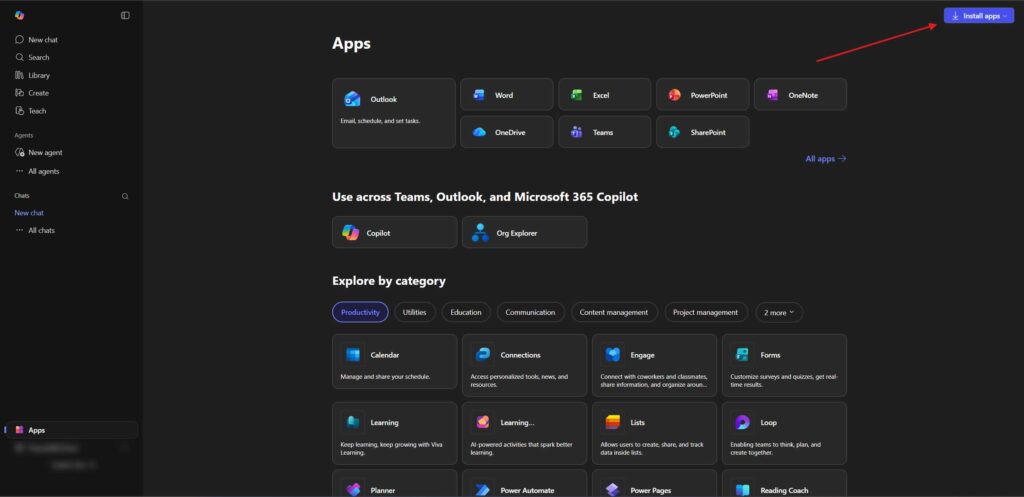Screen dimensions: 1024x497
Task: Open the Org Explorer app card
Action: [x=524, y=232]
